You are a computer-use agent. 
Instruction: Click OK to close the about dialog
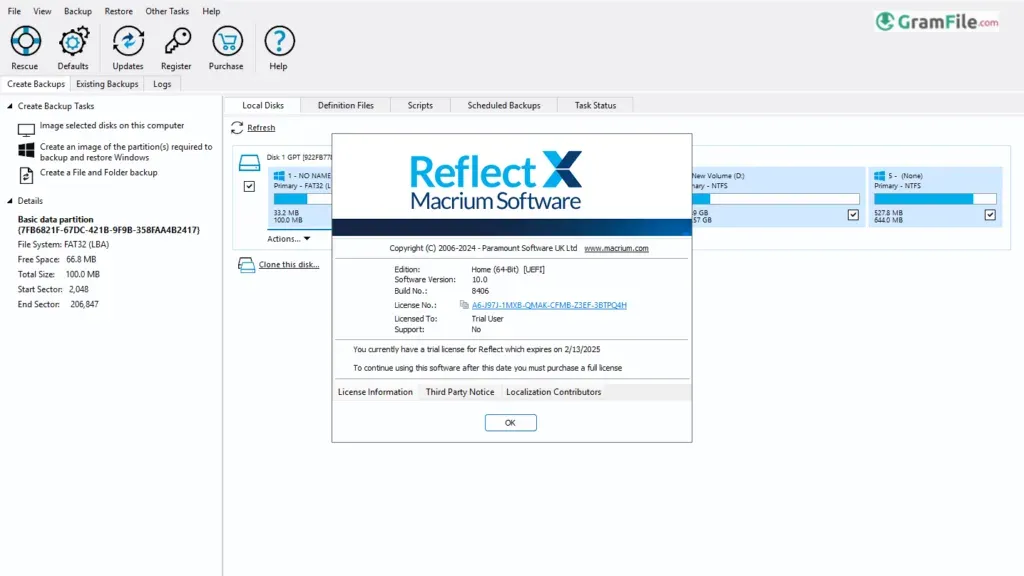(511, 423)
